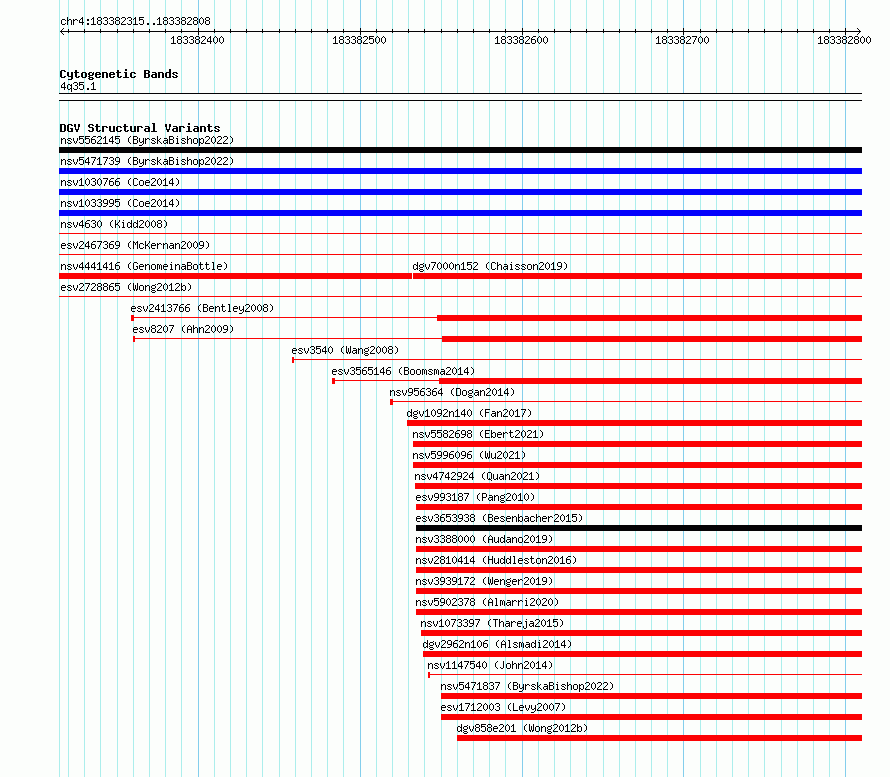Click the red nsv4441416 variant bar
Image resolution: width=890 pixels, height=777 pixels.
click(x=236, y=276)
